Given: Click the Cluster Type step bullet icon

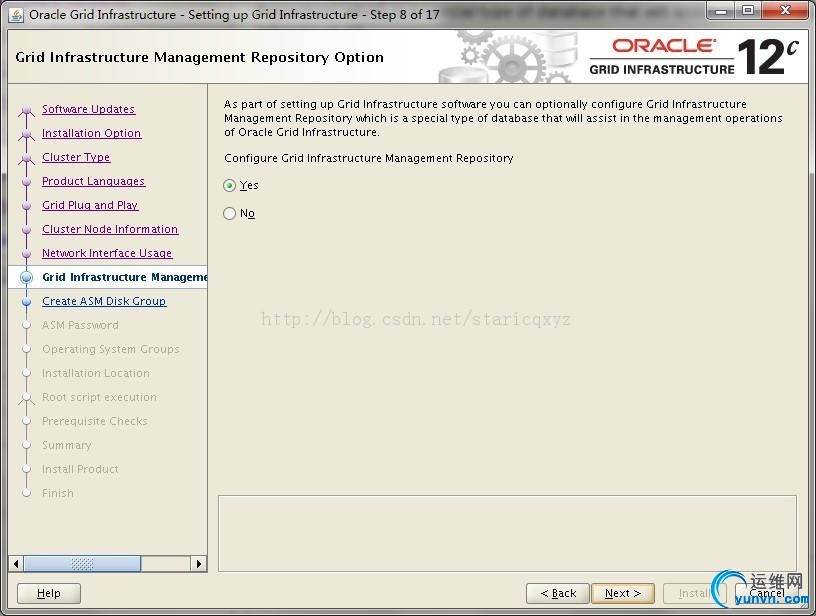Looking at the screenshot, I should (27, 158).
